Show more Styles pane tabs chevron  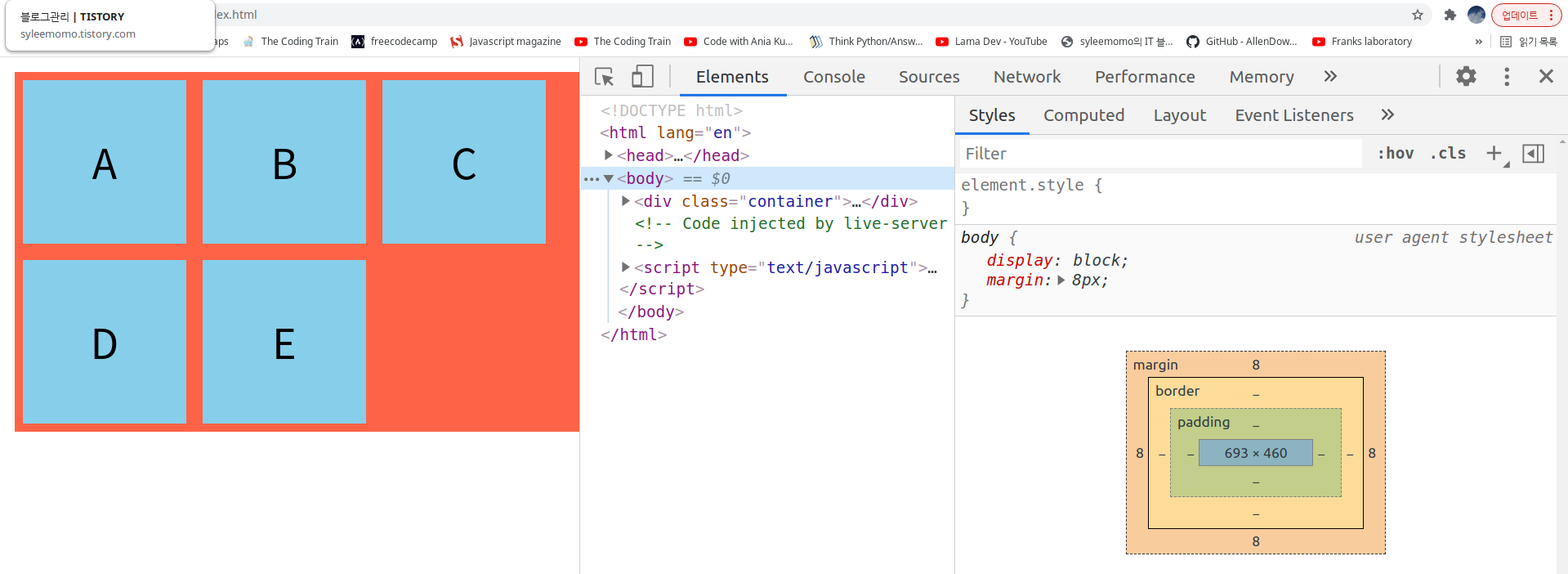(x=1387, y=114)
